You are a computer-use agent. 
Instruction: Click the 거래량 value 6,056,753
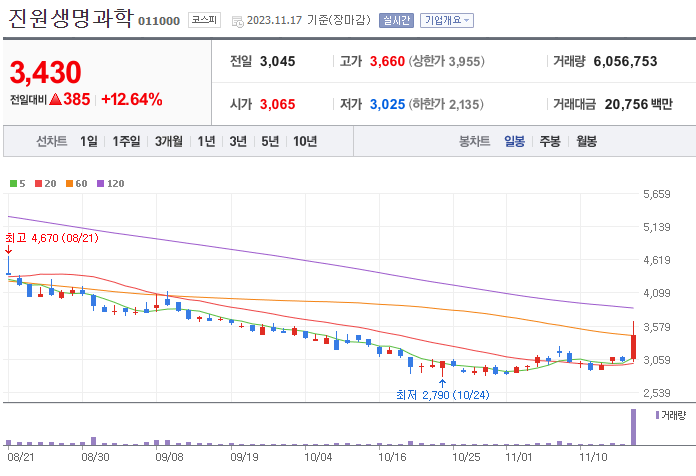pos(625,61)
